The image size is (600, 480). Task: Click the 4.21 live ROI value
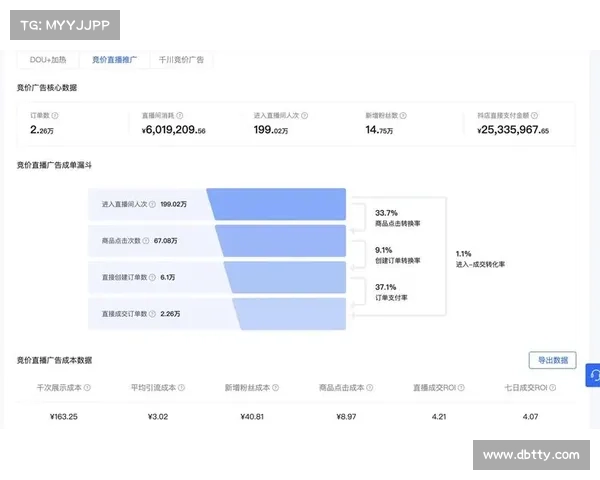(439, 416)
